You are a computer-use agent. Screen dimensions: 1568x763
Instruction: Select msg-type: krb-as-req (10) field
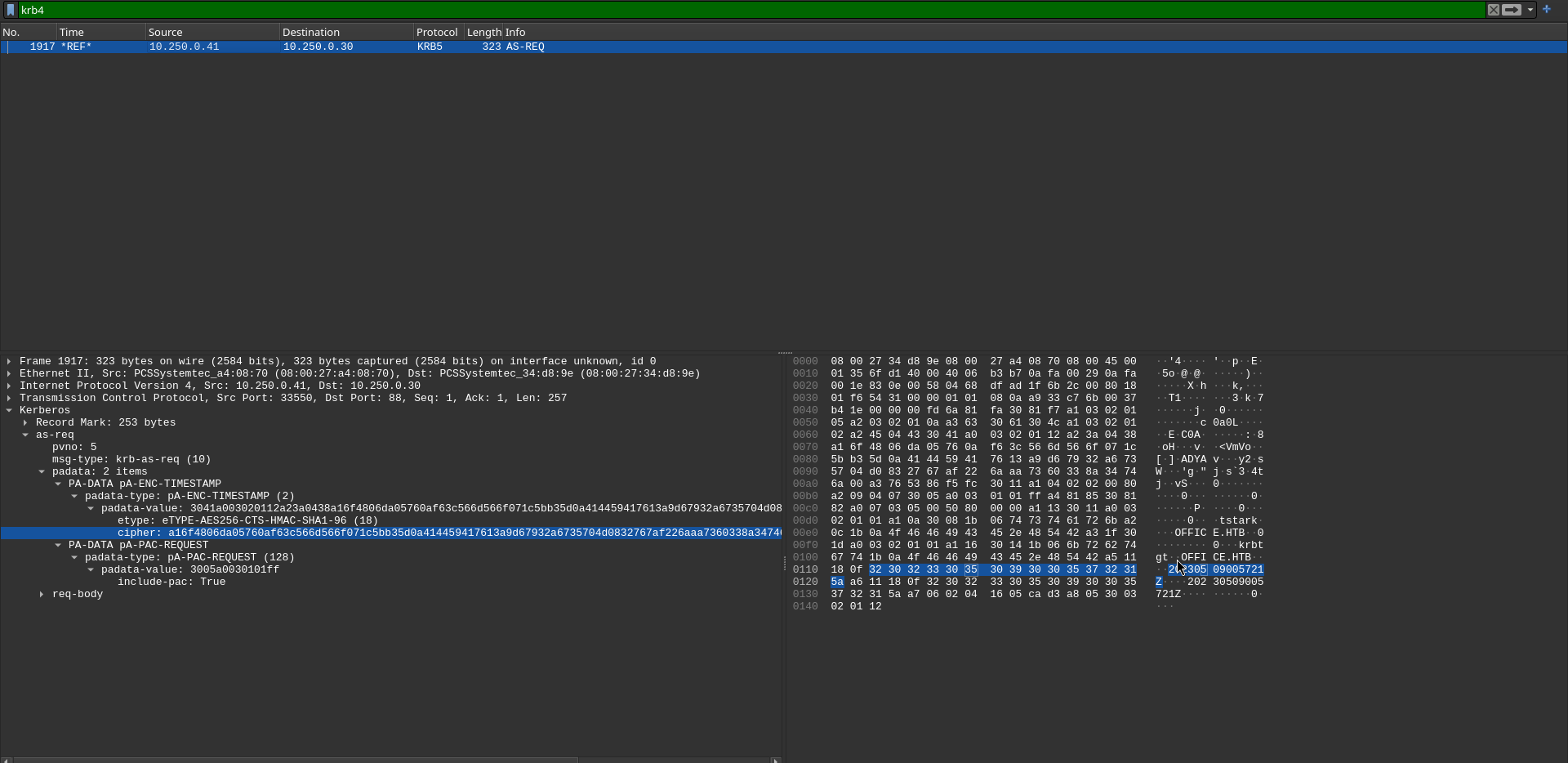point(131,459)
